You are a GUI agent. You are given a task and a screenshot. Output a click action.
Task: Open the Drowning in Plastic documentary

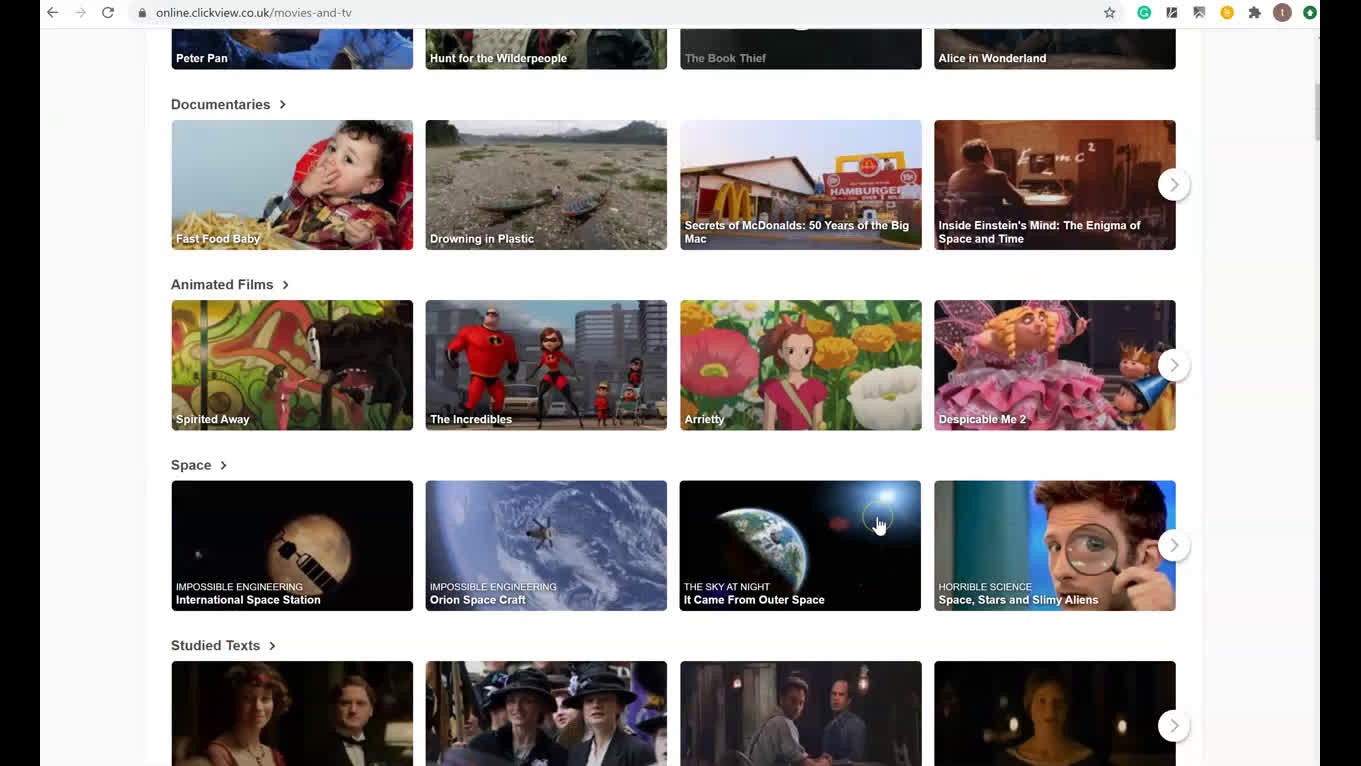point(546,185)
